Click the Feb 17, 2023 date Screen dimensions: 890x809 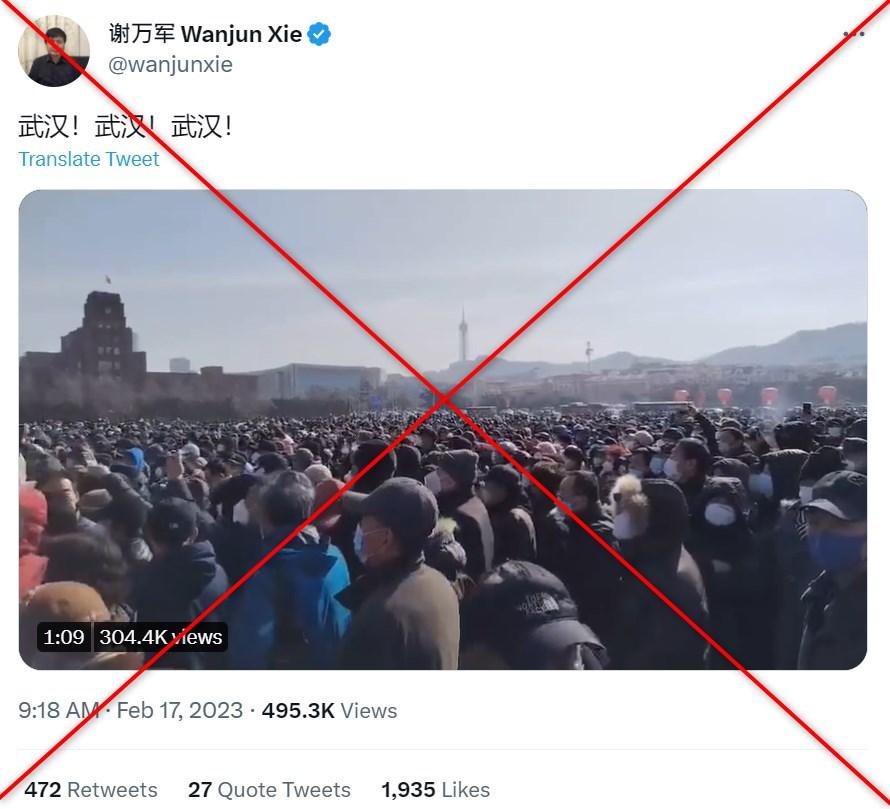tap(179, 711)
